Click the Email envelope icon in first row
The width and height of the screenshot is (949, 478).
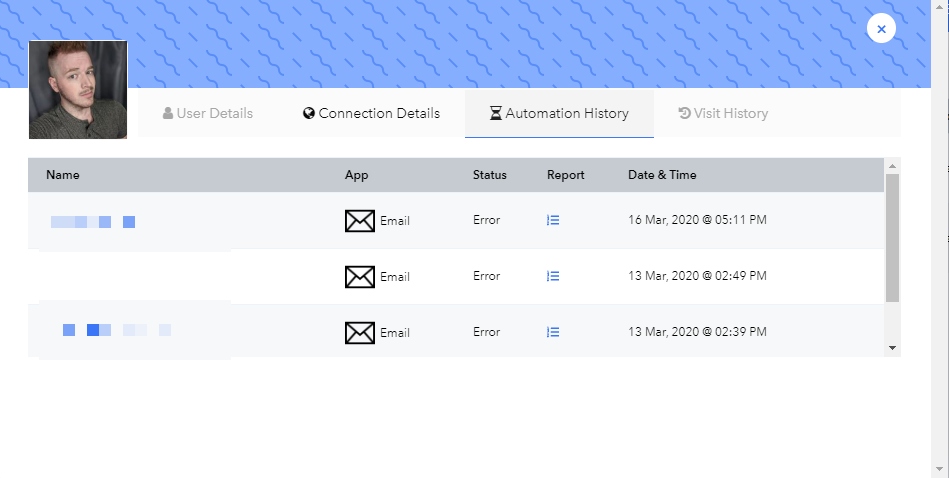coord(360,221)
